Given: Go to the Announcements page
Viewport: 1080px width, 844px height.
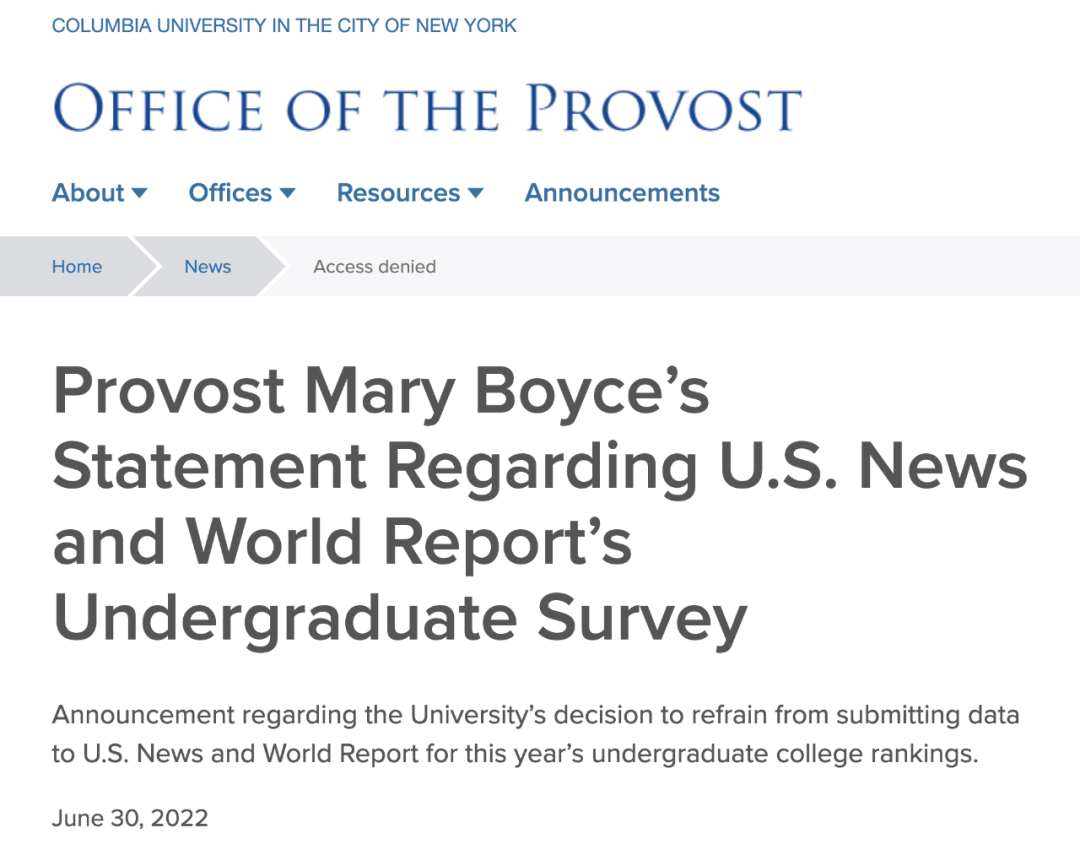Looking at the screenshot, I should click(622, 193).
